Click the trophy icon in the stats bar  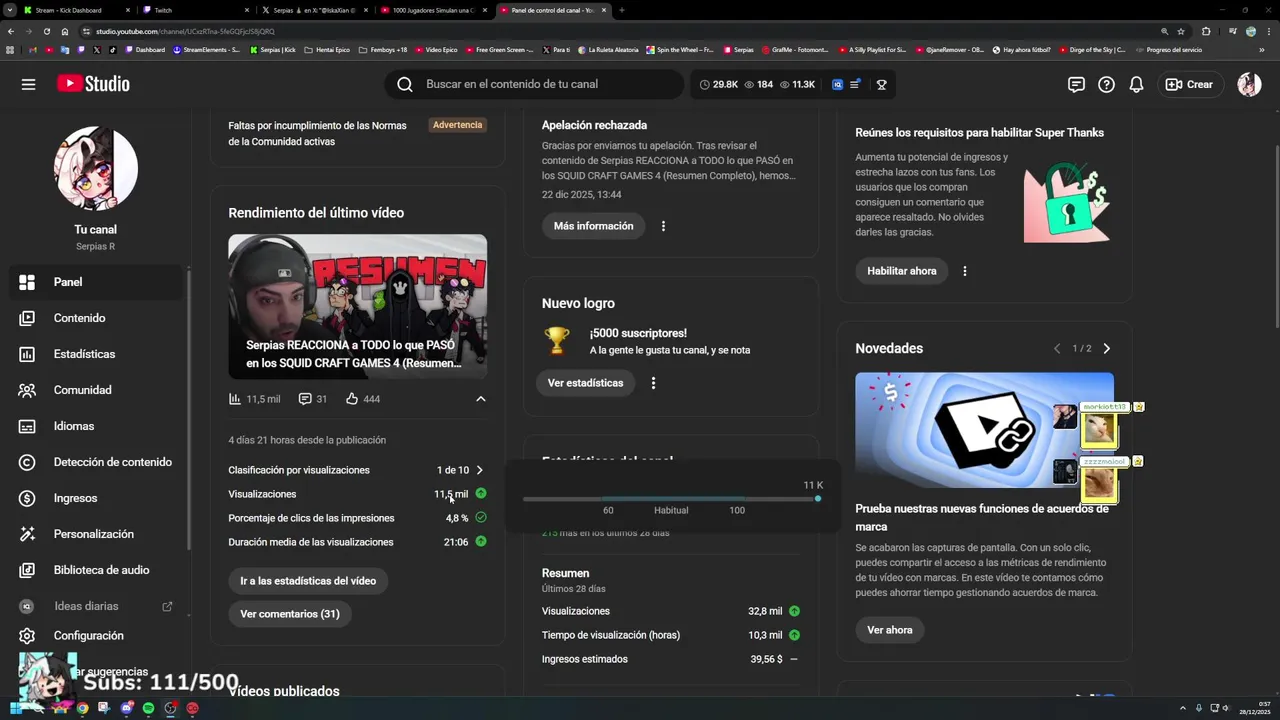click(882, 85)
